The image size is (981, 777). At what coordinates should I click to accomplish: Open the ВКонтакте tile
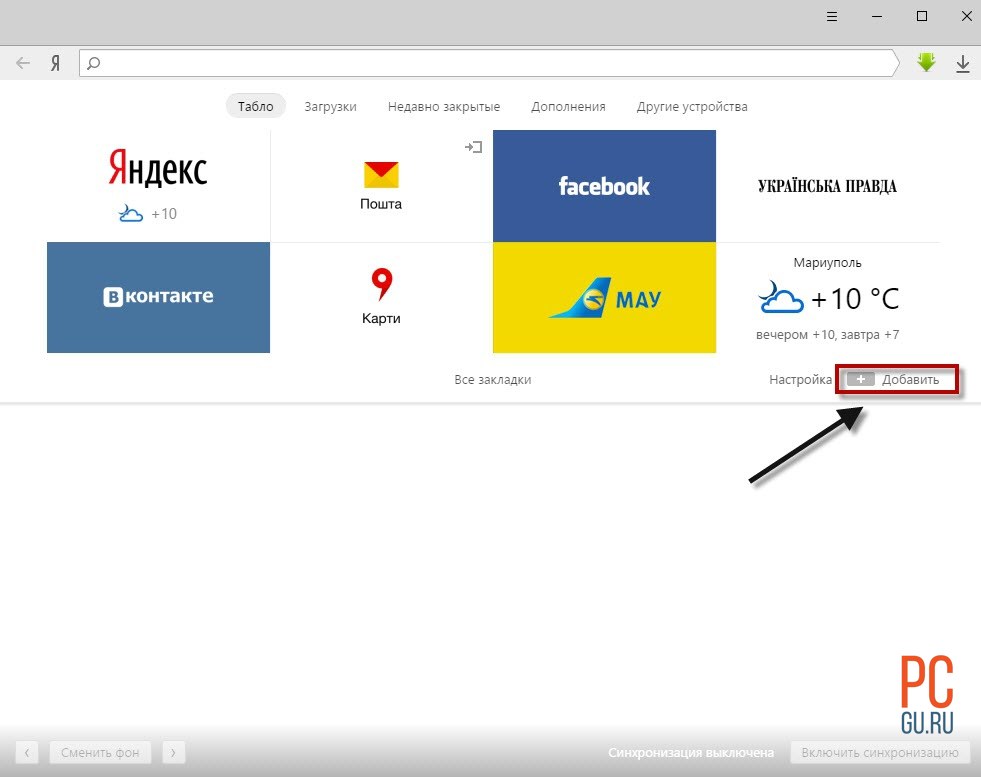[158, 297]
